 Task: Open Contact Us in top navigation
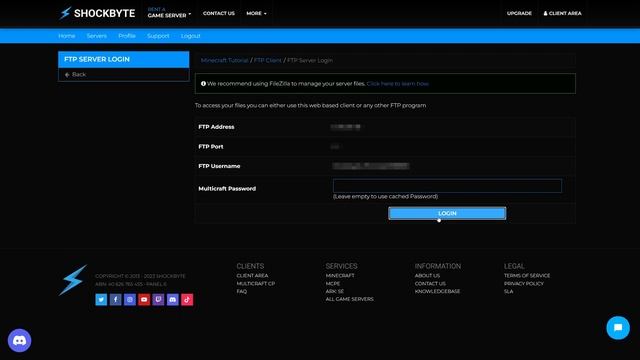[x=219, y=13]
